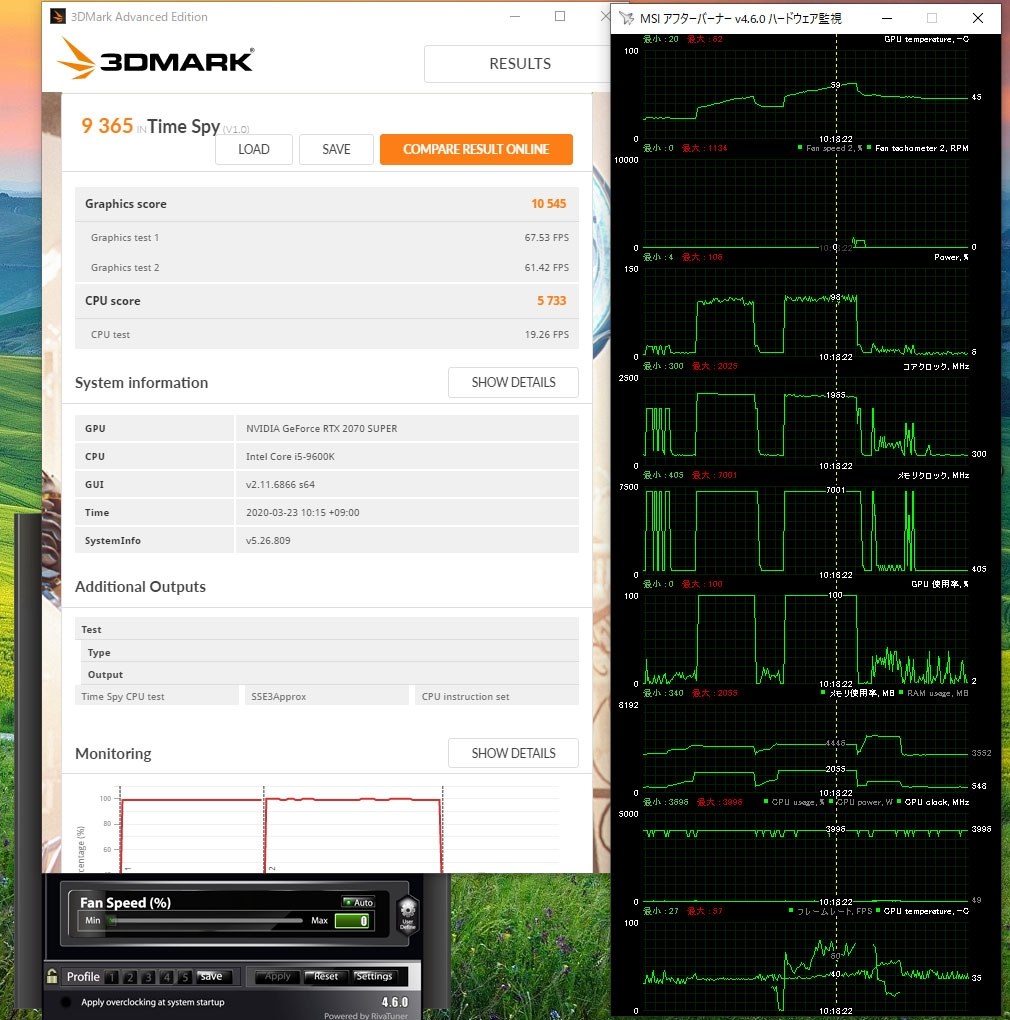Image resolution: width=1010 pixels, height=1020 pixels.
Task: Click the fan speed value field
Action: coord(352,920)
